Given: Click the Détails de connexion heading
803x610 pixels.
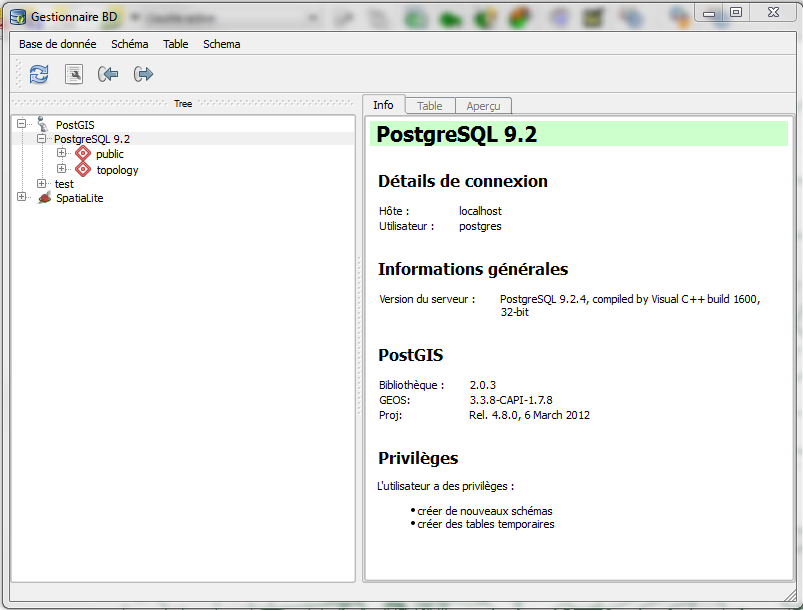Looking at the screenshot, I should pyautogui.click(x=463, y=181).
